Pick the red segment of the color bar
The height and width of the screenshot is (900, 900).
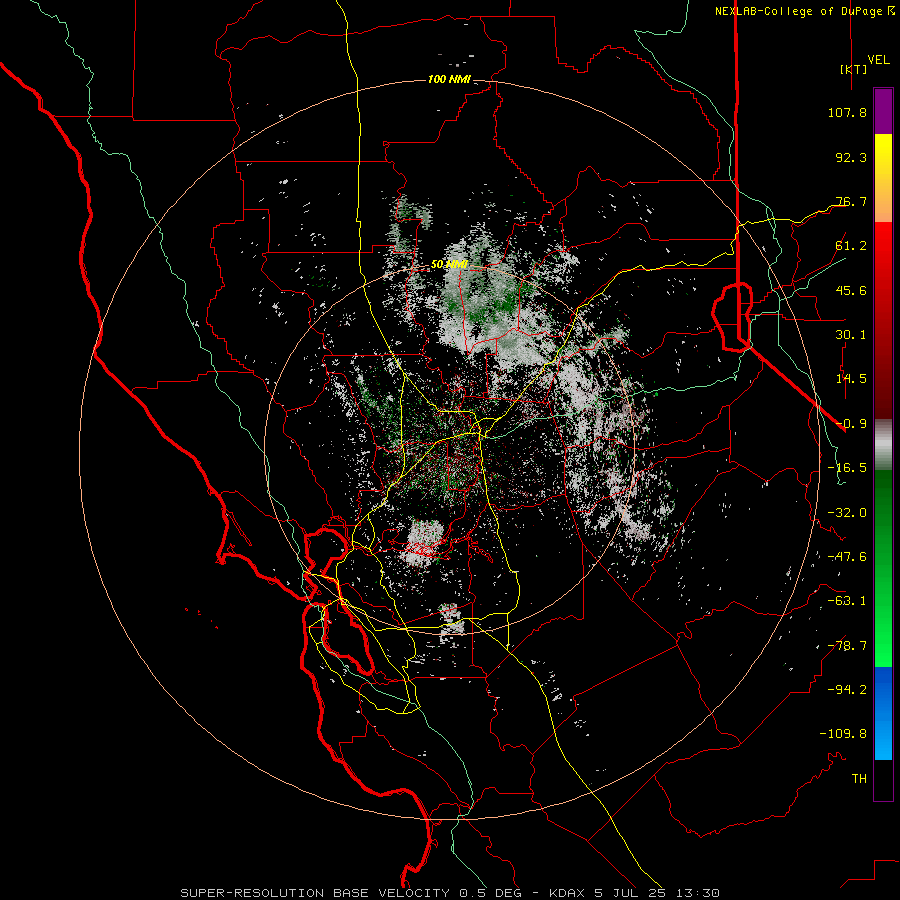(883, 320)
